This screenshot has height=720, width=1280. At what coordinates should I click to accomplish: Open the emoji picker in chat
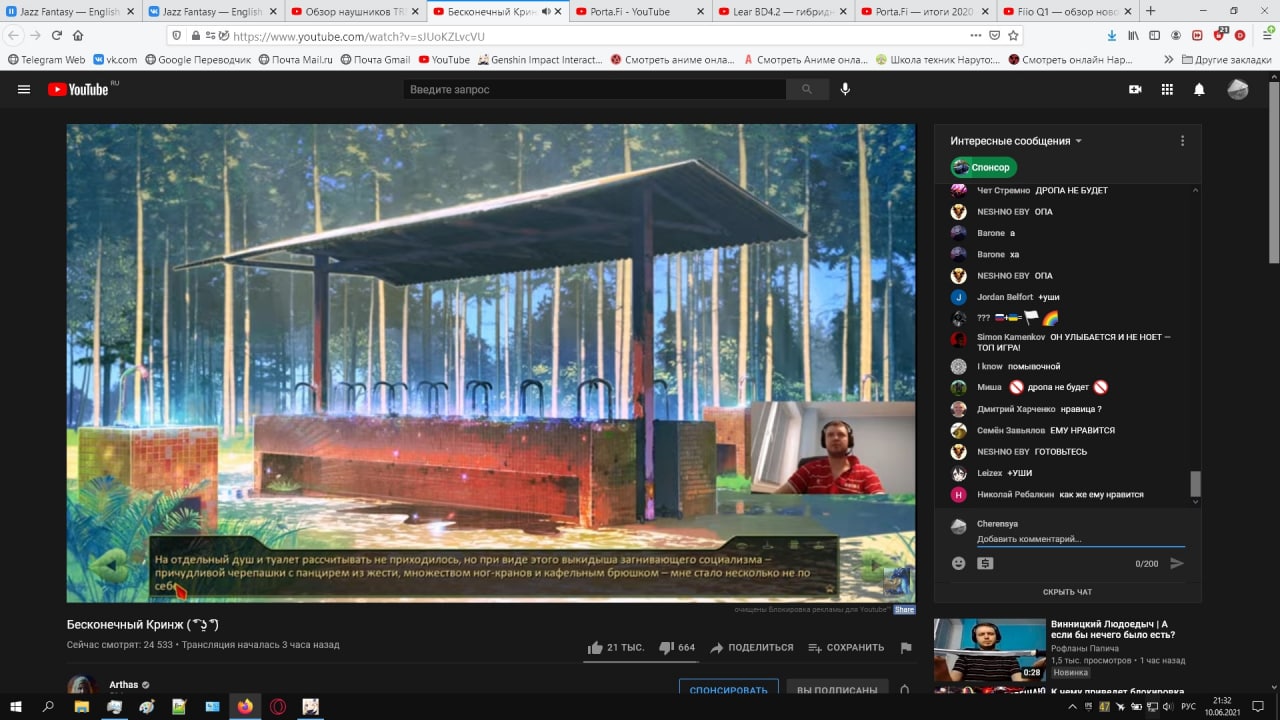tap(958, 563)
